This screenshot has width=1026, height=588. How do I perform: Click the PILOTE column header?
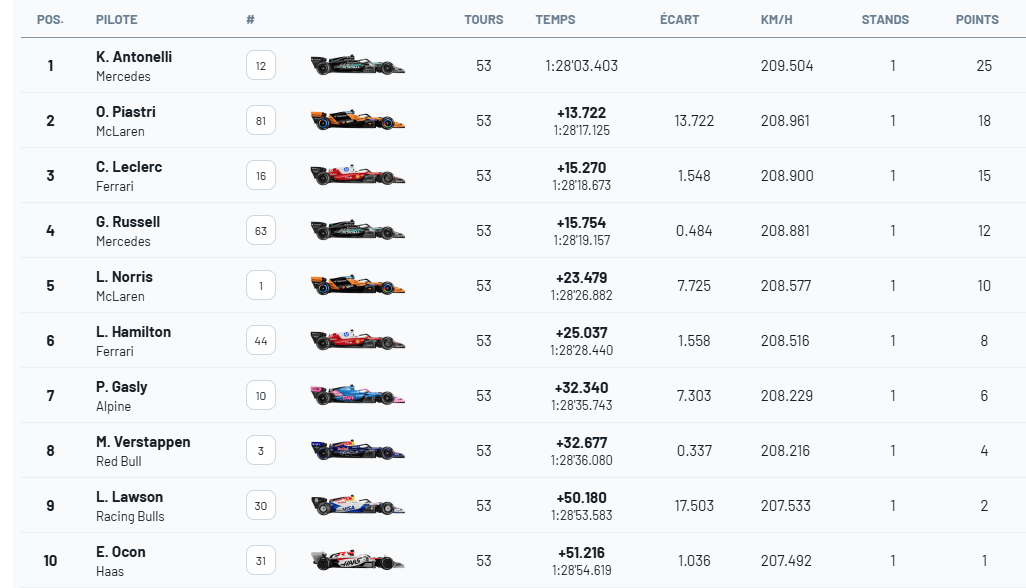[117, 20]
